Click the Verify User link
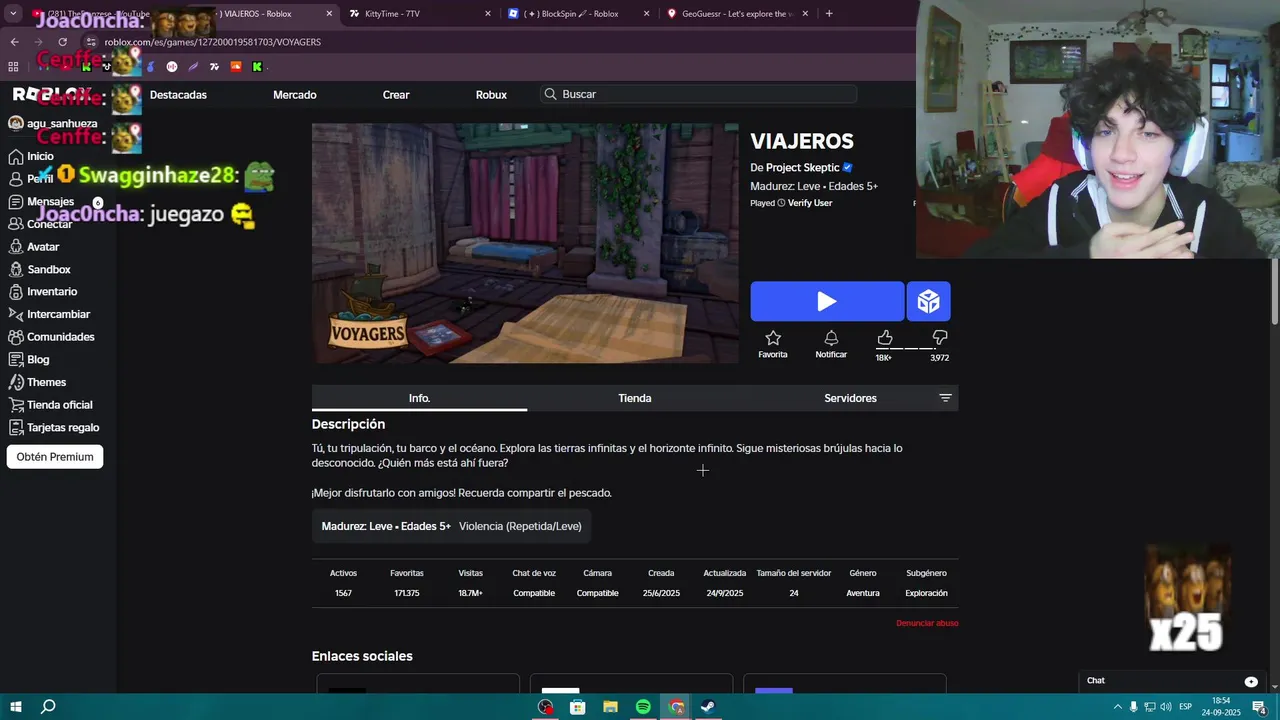 click(809, 203)
